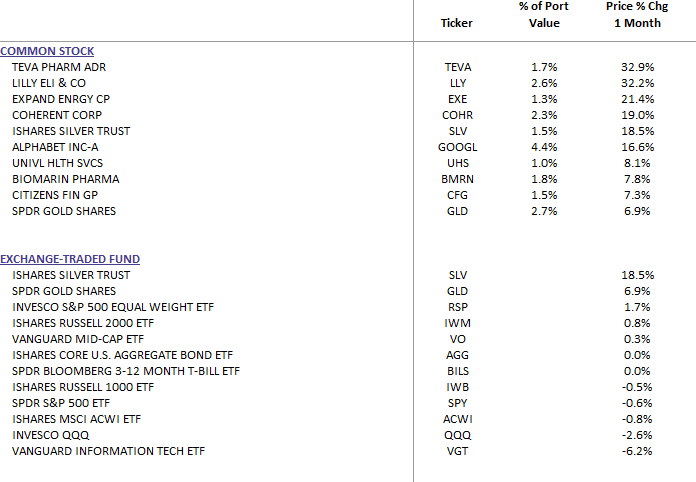Image resolution: width=696 pixels, height=482 pixels.
Task: Click the GOOGL ticker cell
Action: click(457, 147)
